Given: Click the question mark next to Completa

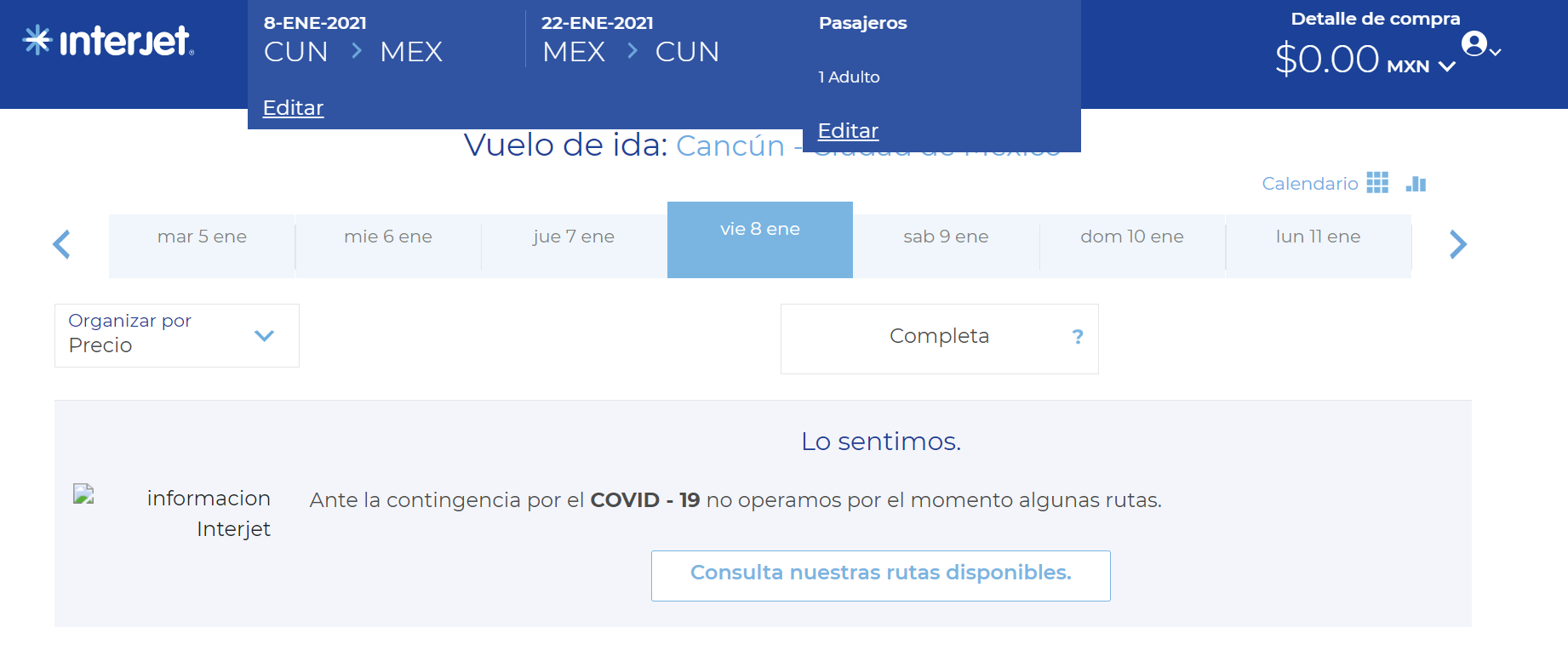Looking at the screenshot, I should [1078, 337].
